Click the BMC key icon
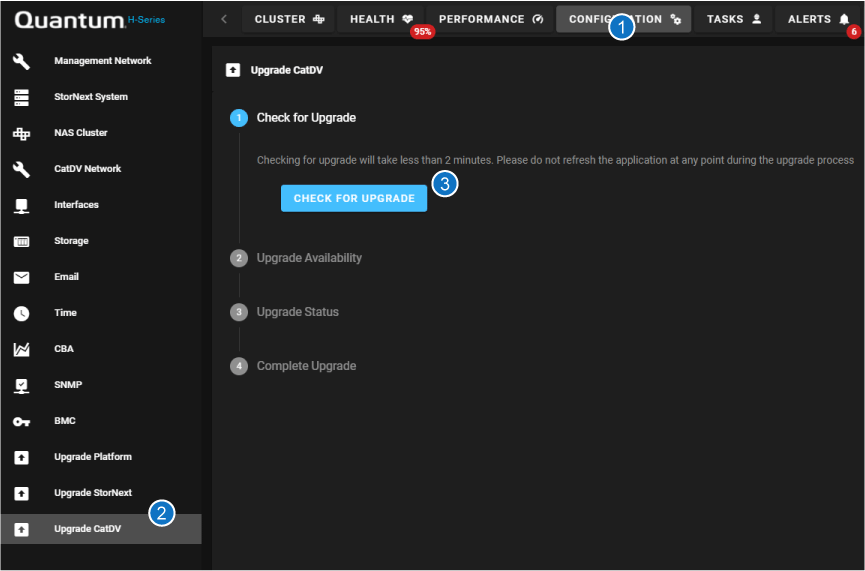Screen dimensions: 865x571 click(x=22, y=421)
